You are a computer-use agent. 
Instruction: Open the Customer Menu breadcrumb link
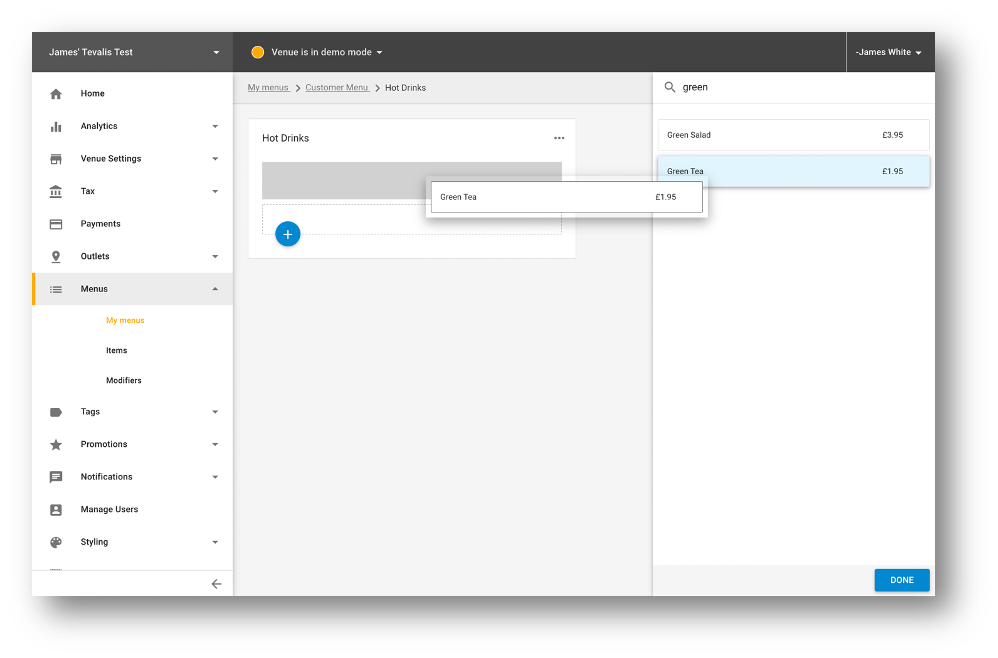tap(336, 87)
